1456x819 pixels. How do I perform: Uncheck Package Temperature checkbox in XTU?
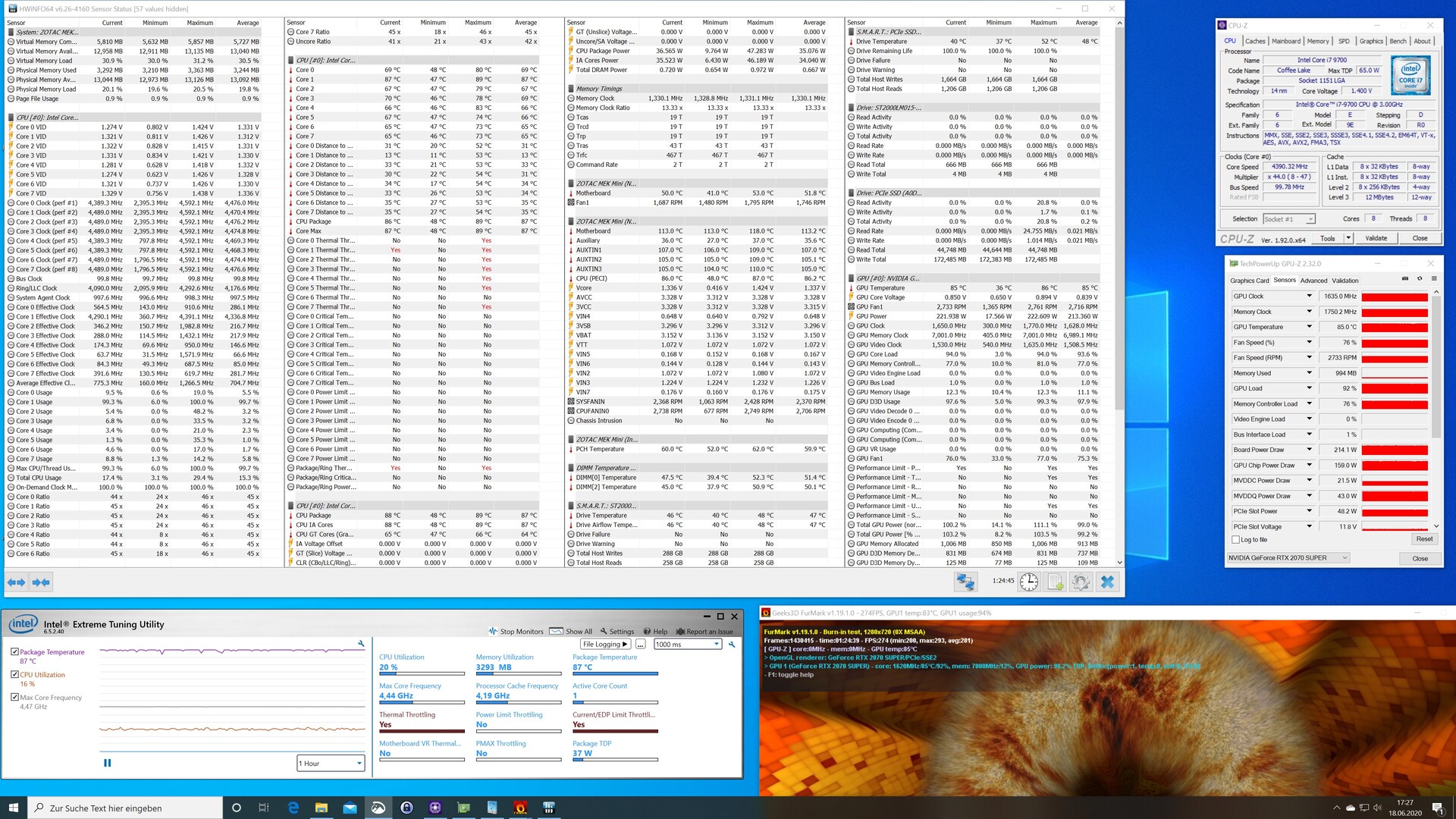14,651
